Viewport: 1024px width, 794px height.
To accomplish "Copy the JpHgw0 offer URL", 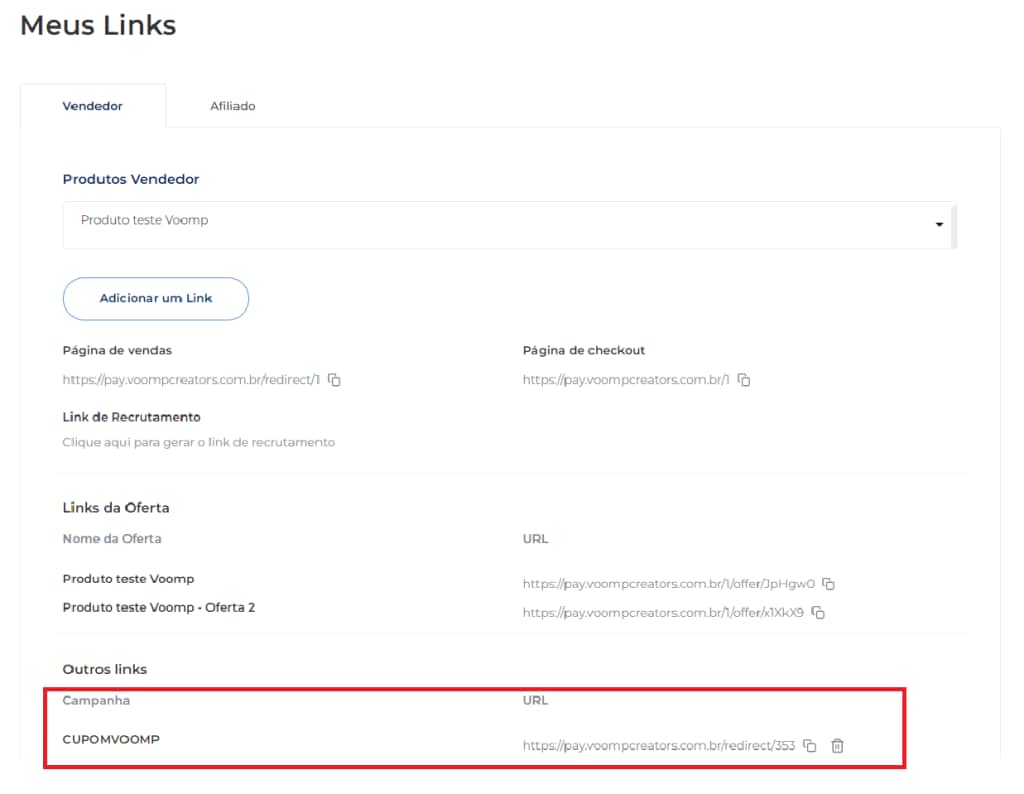I will coord(829,584).
